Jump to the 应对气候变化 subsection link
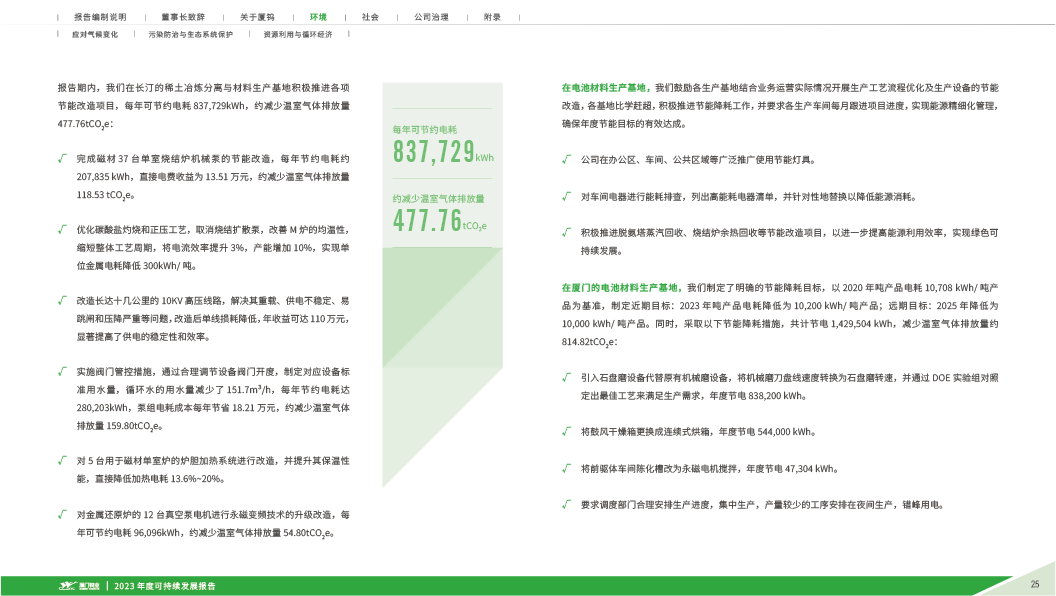Image resolution: width=1056 pixels, height=596 pixels. click(96, 34)
